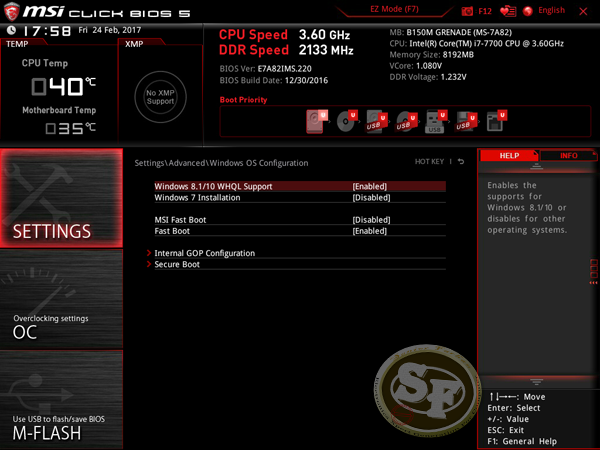The image size is (600, 450).
Task: Select the USB key boot device icon
Action: pos(436,122)
